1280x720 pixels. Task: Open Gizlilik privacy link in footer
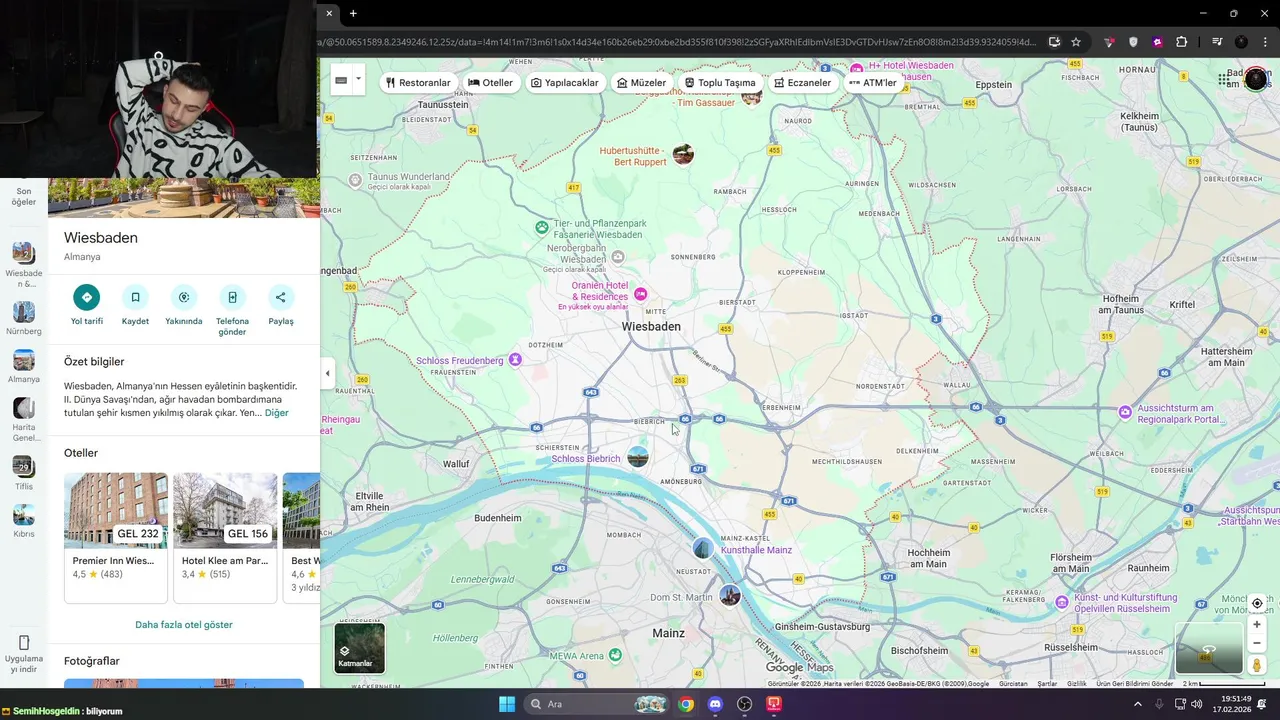(1077, 684)
